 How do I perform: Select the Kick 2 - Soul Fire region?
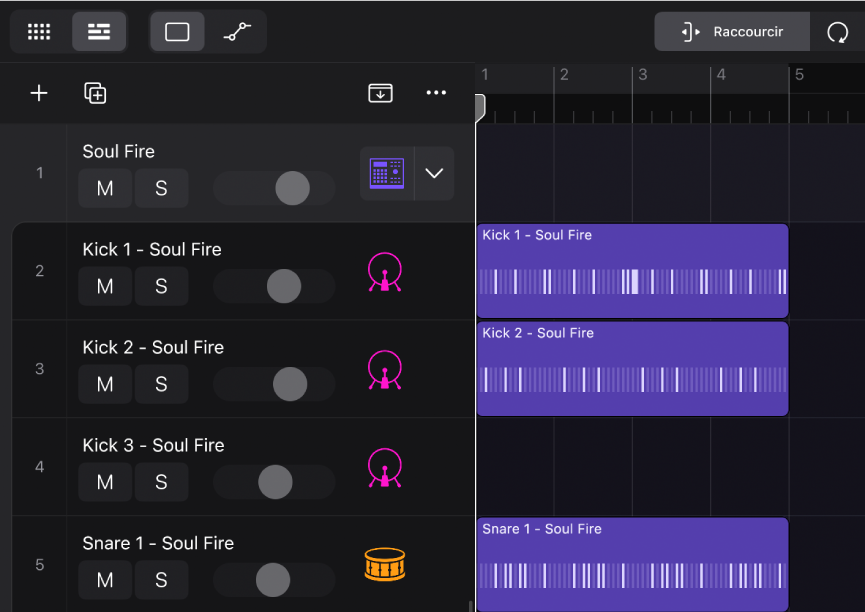point(632,368)
